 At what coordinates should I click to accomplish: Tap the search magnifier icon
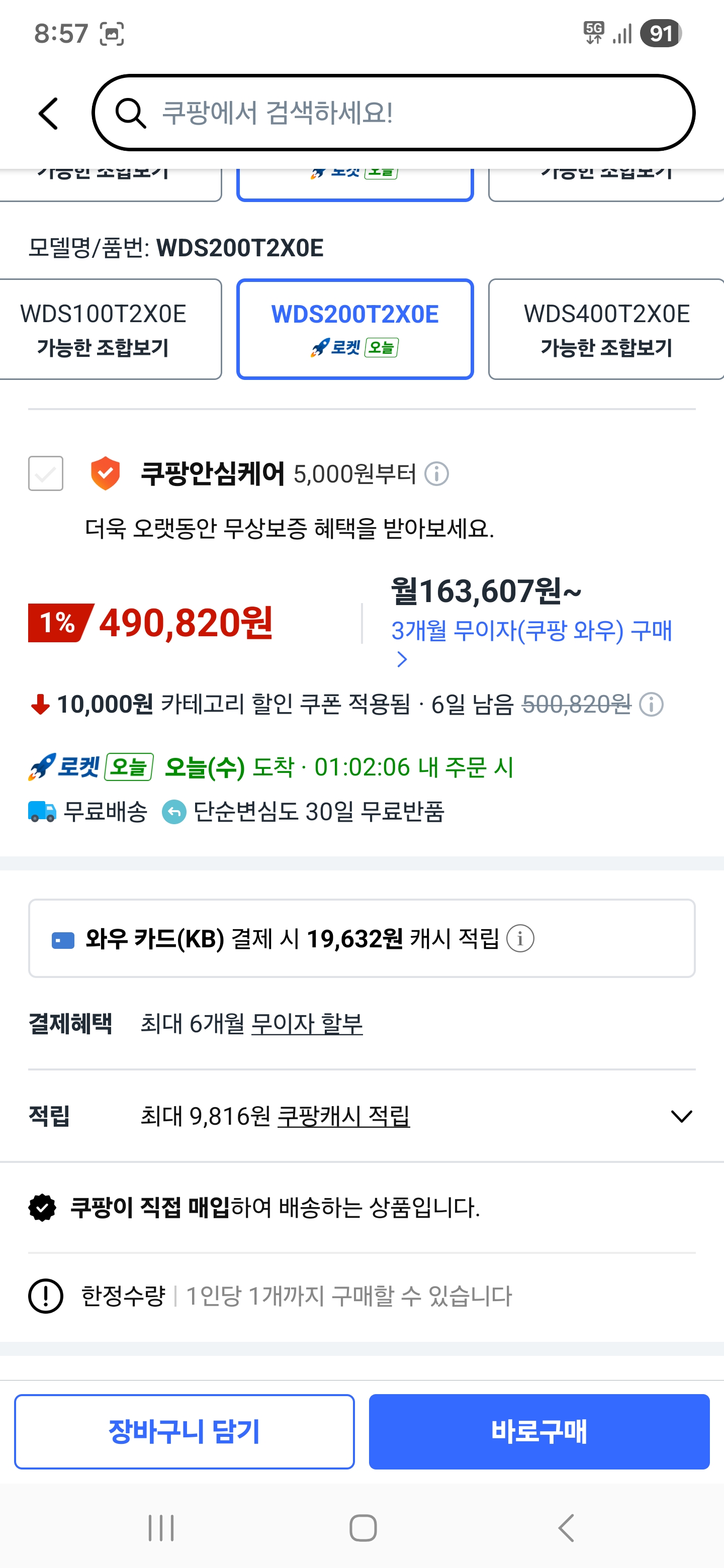pos(131,113)
